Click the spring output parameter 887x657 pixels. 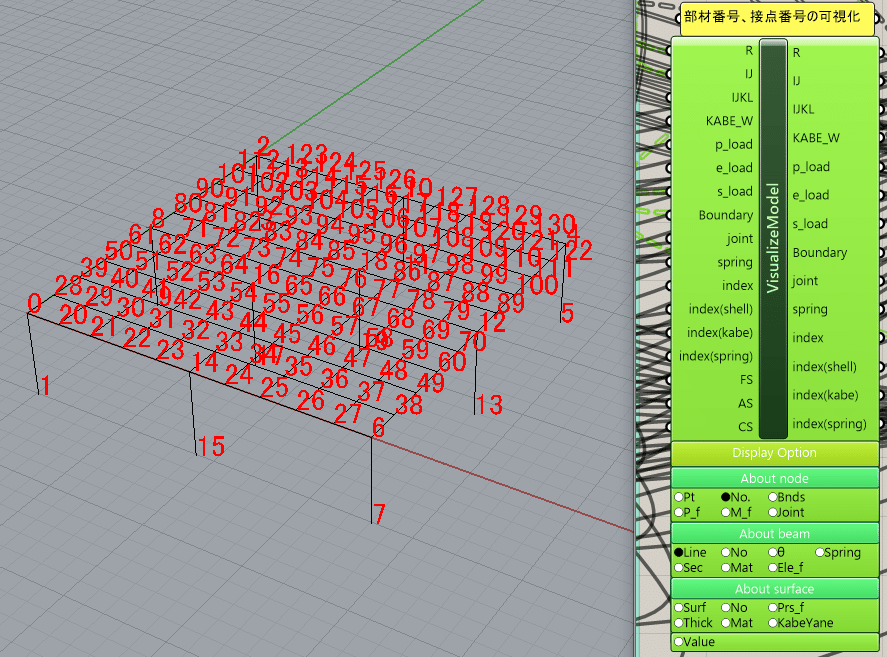(810, 310)
